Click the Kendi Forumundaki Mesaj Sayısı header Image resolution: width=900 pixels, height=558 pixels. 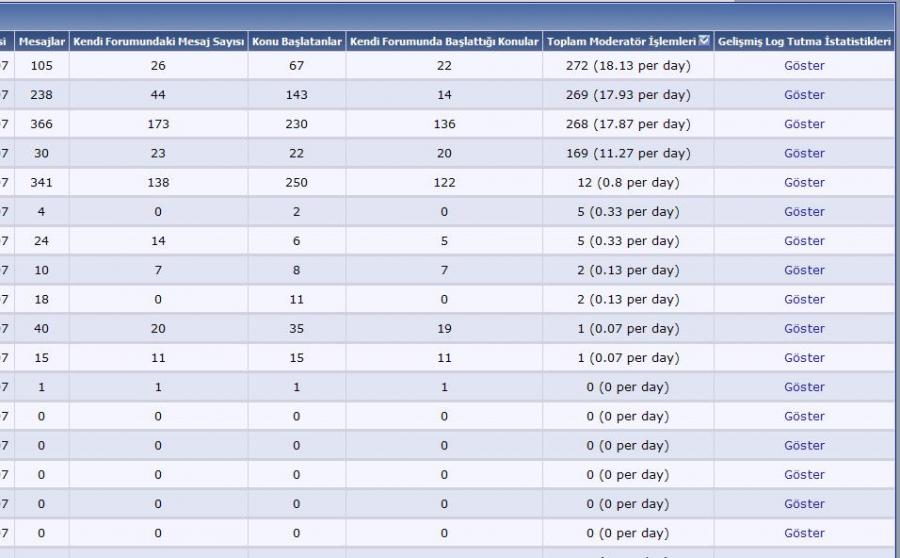[159, 41]
